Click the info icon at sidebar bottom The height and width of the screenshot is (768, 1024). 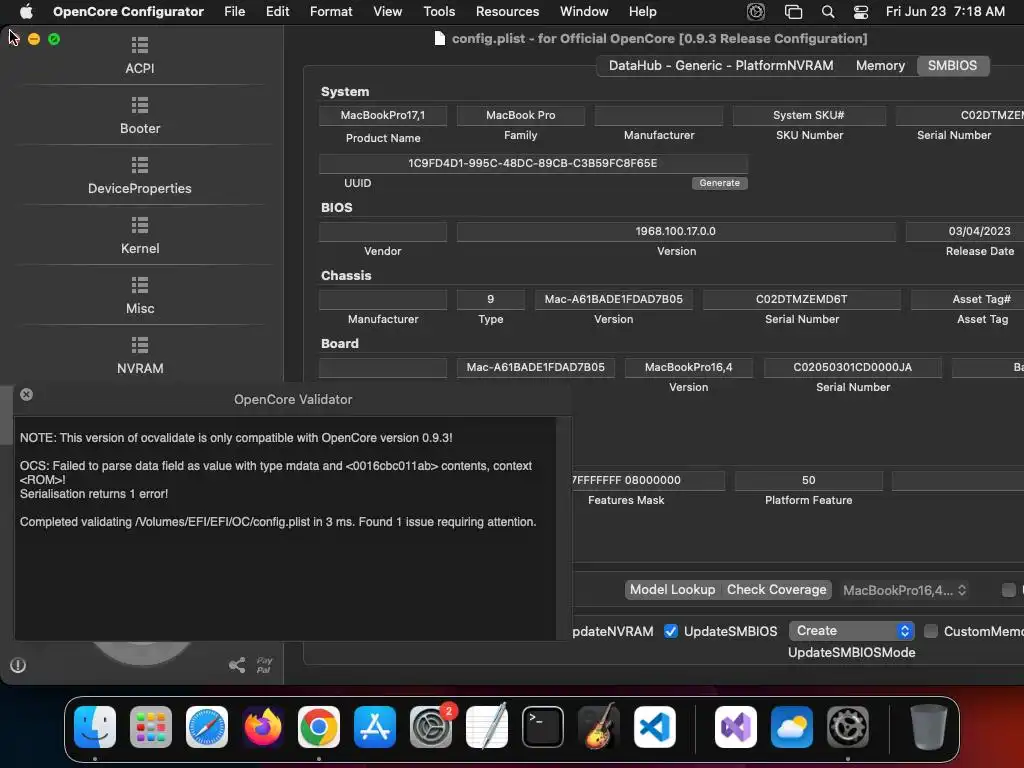click(x=18, y=665)
